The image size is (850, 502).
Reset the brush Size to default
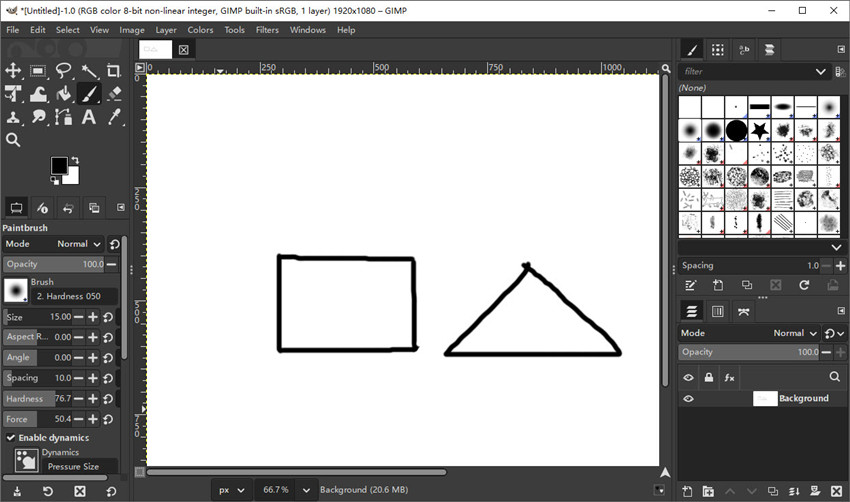108,317
